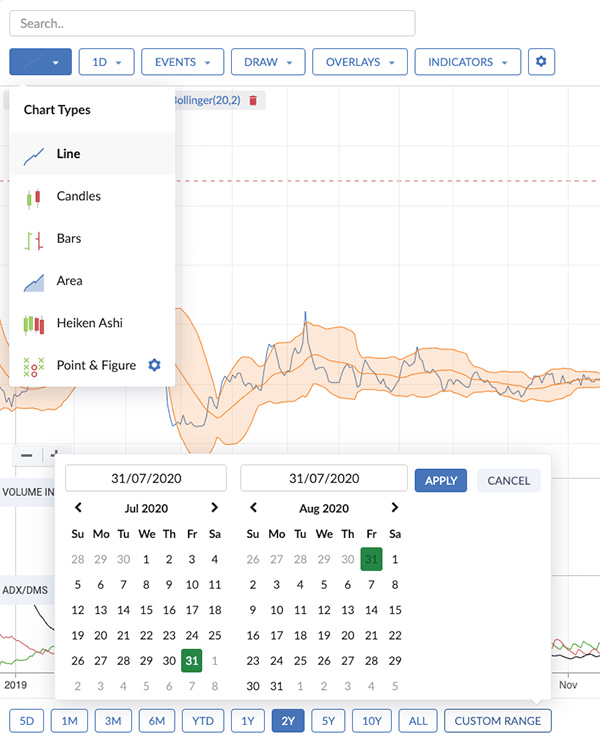Click the ADX/DMS indicator label

[x=25, y=590]
